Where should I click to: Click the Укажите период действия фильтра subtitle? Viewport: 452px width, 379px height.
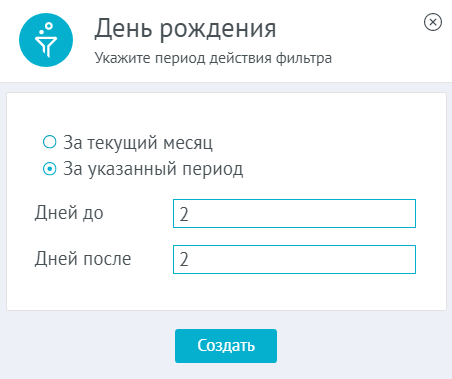click(213, 58)
